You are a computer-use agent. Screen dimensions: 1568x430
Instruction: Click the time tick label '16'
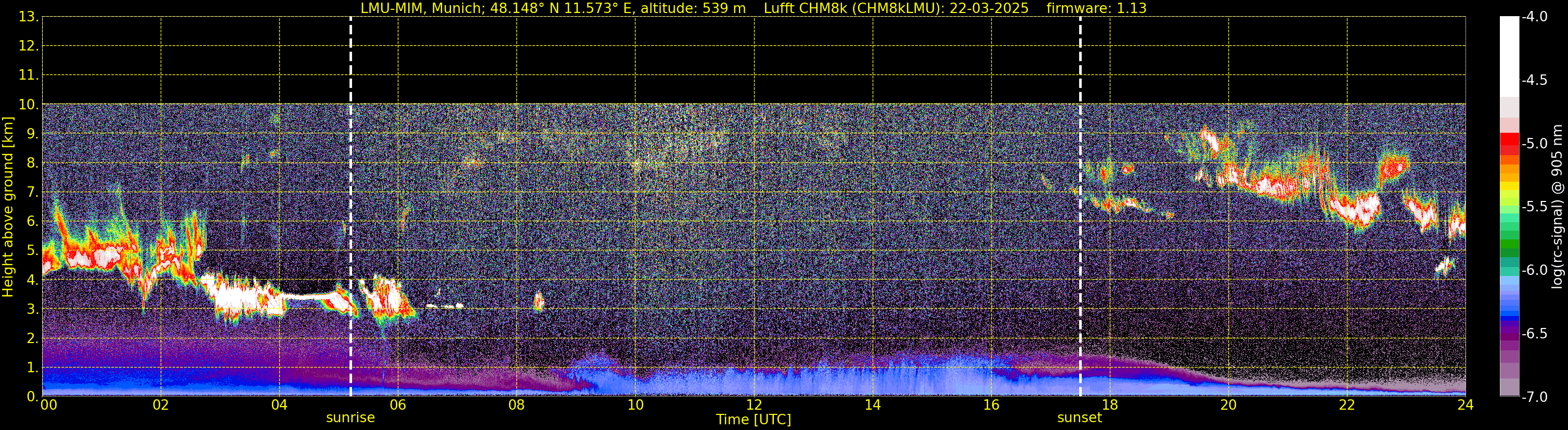992,405
